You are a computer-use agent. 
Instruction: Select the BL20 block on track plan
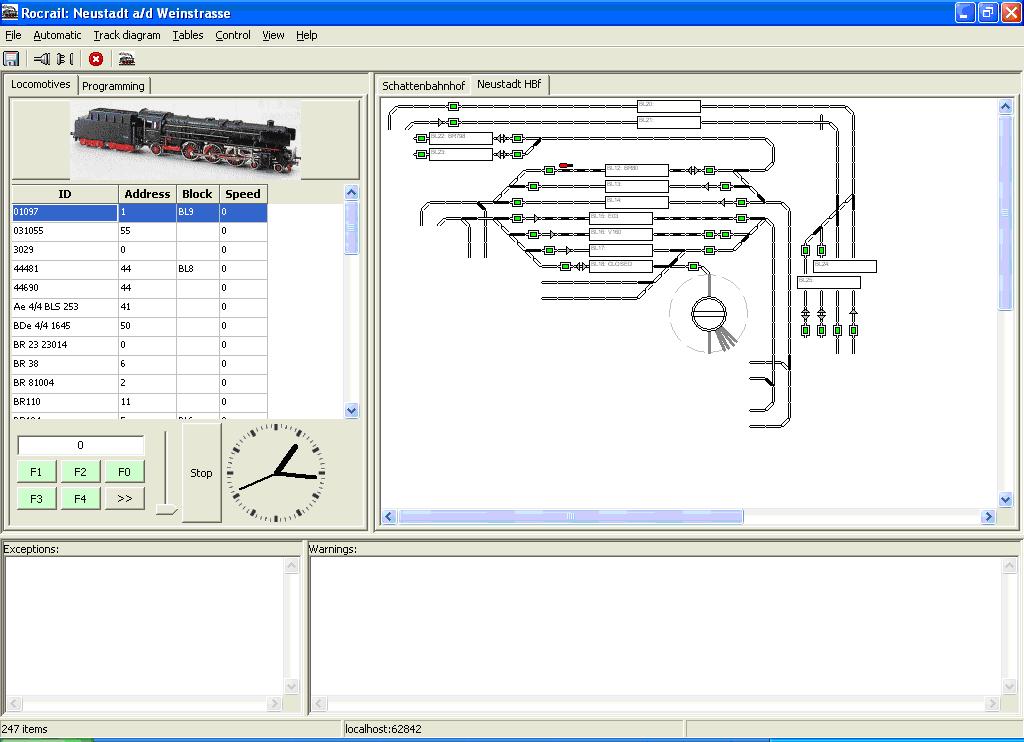point(668,106)
